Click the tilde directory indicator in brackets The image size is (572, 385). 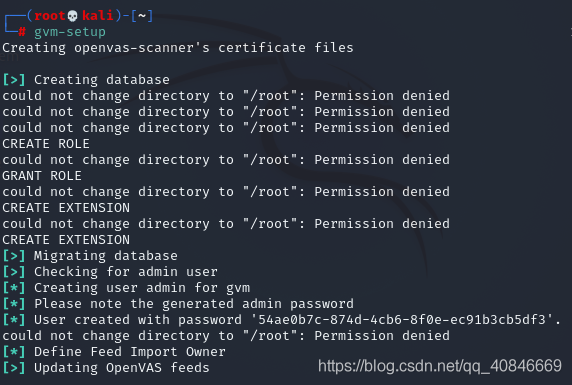[x=142, y=16]
